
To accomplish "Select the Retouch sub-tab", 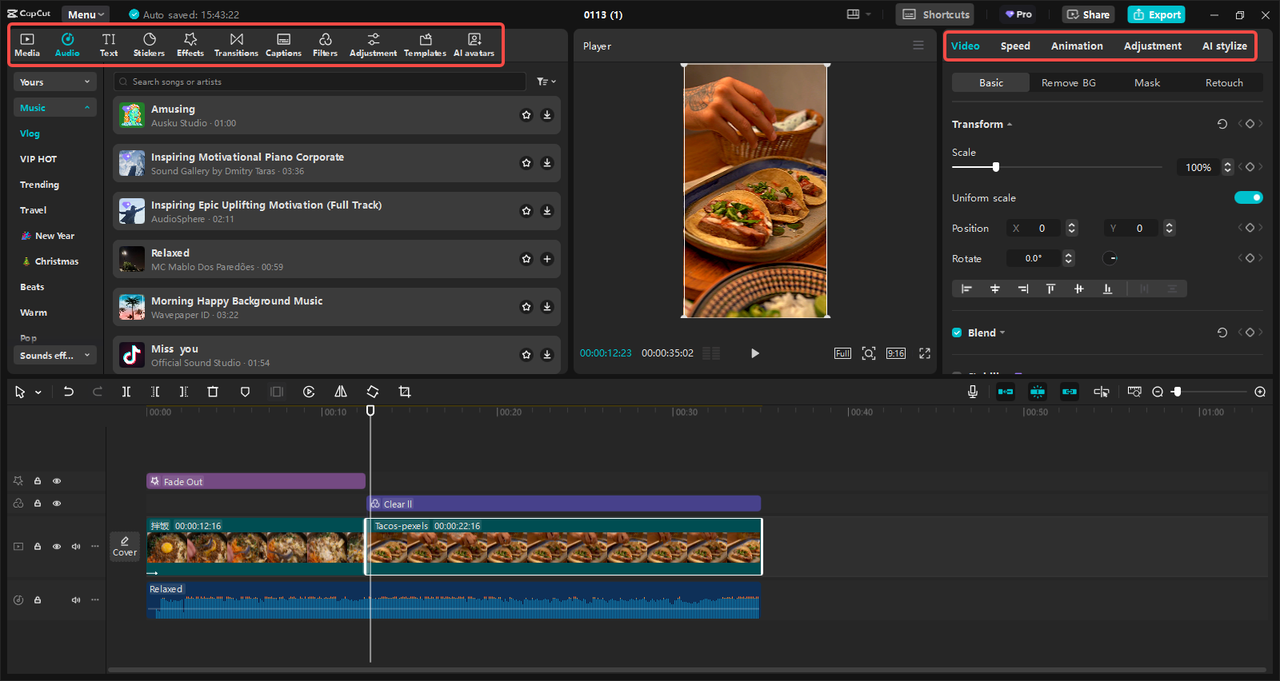I will point(1224,83).
